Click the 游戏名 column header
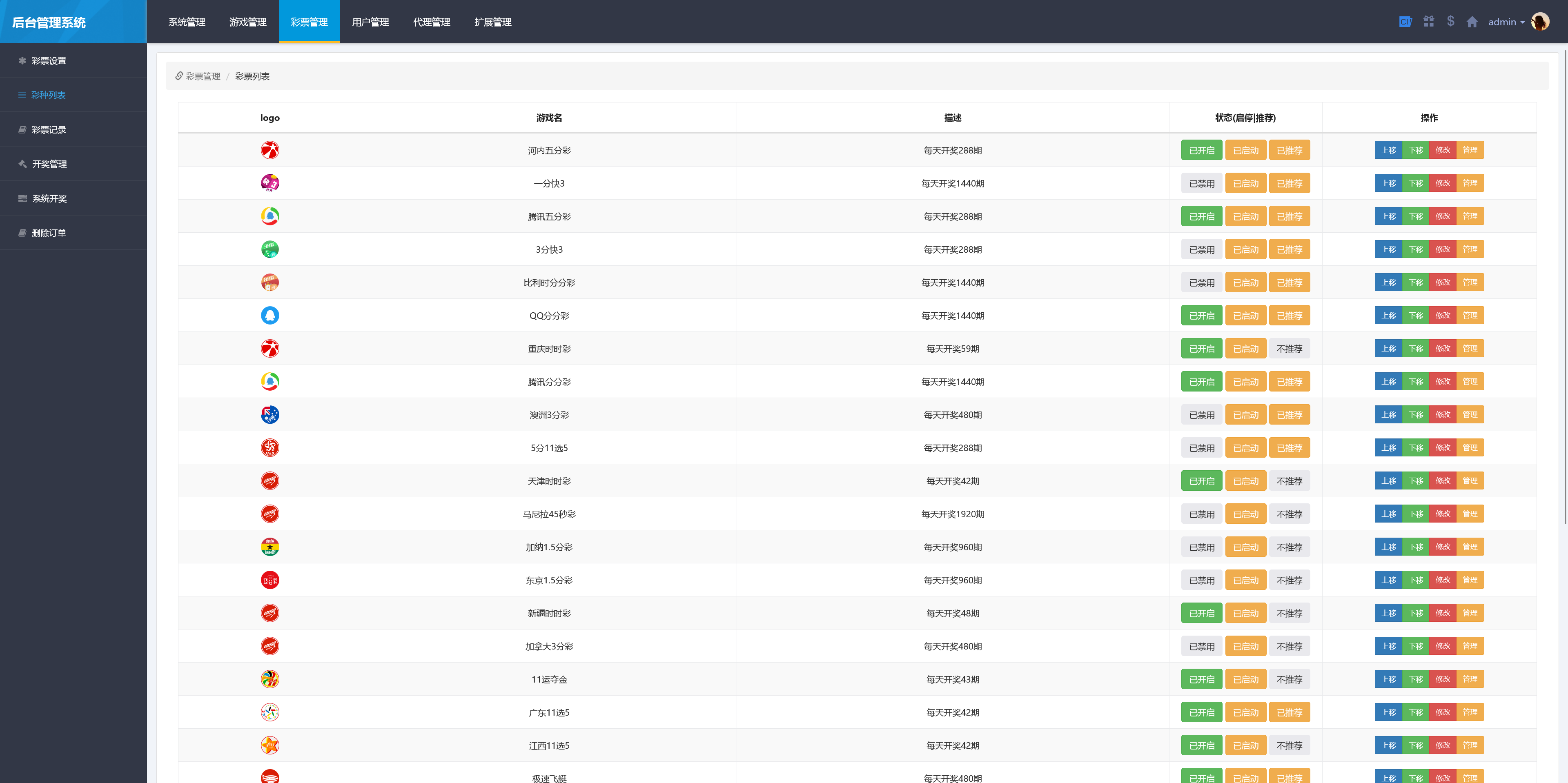Screen dimensions: 1568x783 pyautogui.click(x=549, y=118)
